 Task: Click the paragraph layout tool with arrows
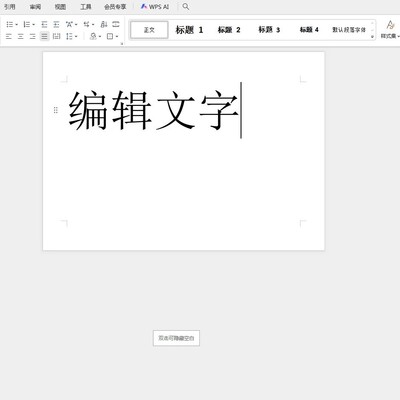86,24
